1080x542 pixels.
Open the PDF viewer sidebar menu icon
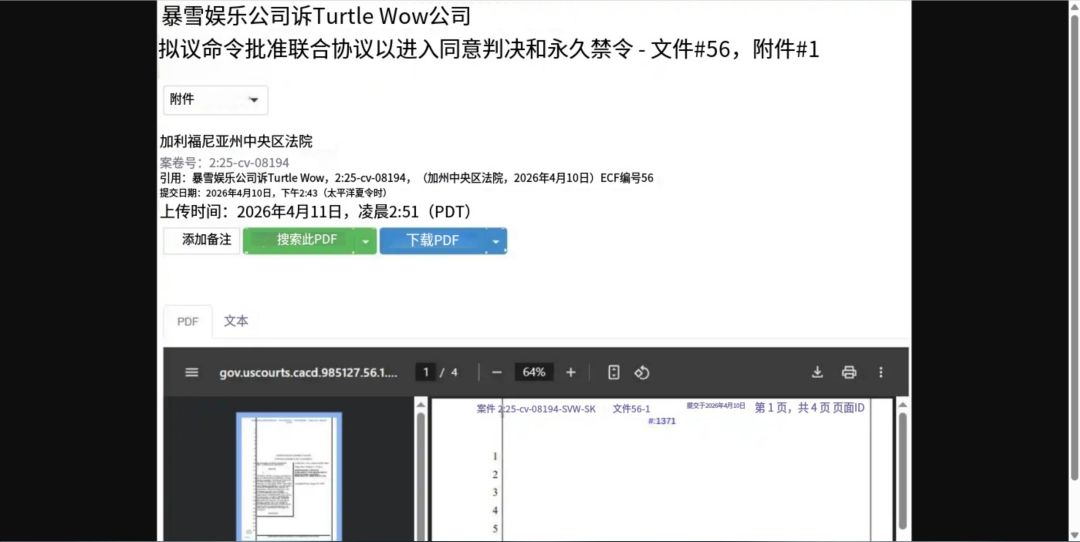(191, 373)
